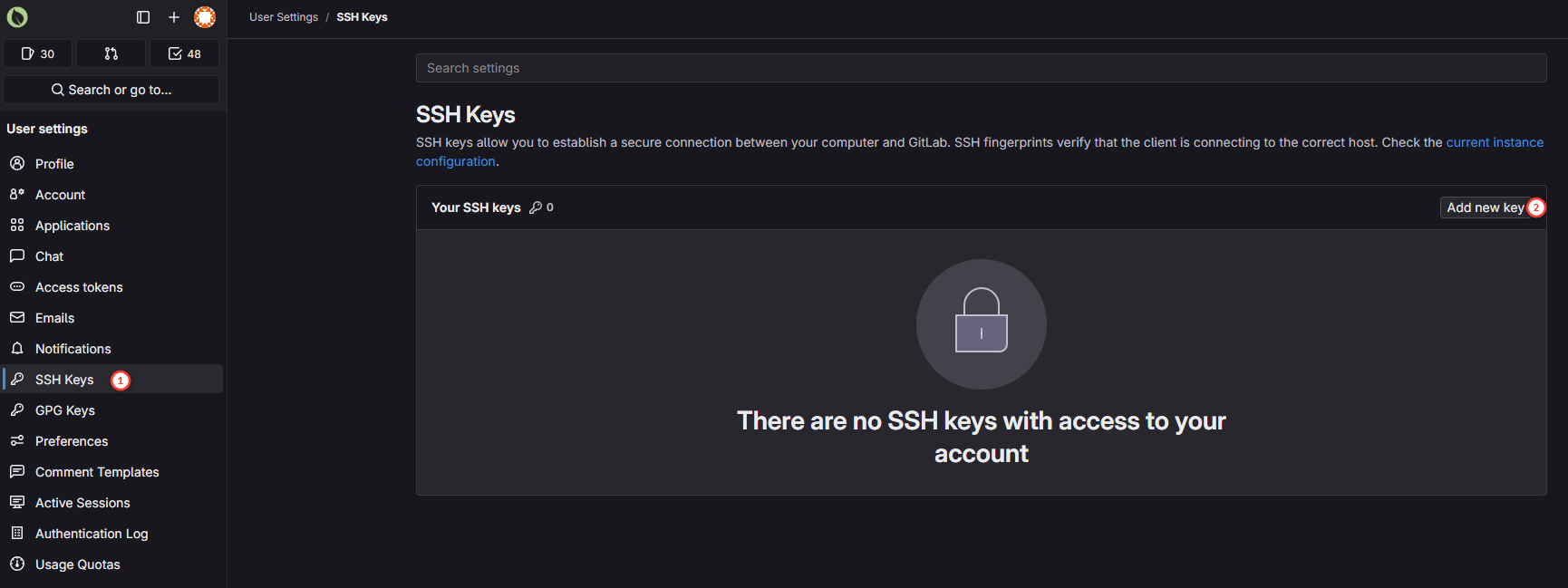This screenshot has width=1568, height=588.
Task: Click Search or go to button
Action: point(111,90)
